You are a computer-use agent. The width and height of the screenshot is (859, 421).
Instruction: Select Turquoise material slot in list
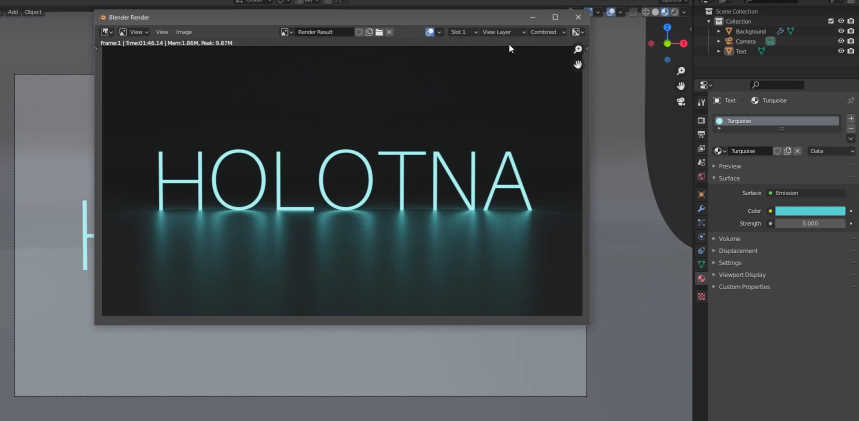click(x=776, y=121)
